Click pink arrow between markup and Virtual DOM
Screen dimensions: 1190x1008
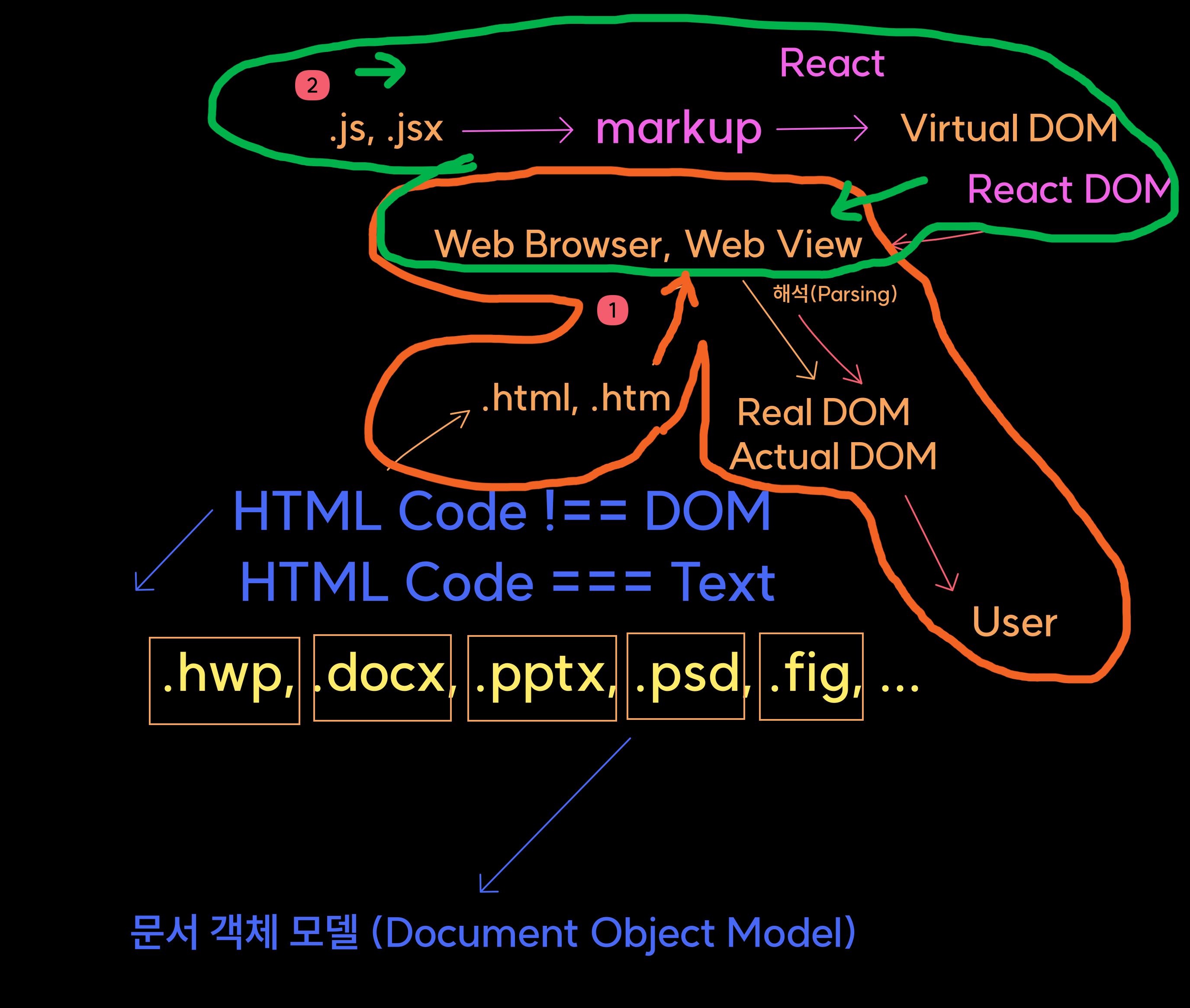coord(822,128)
